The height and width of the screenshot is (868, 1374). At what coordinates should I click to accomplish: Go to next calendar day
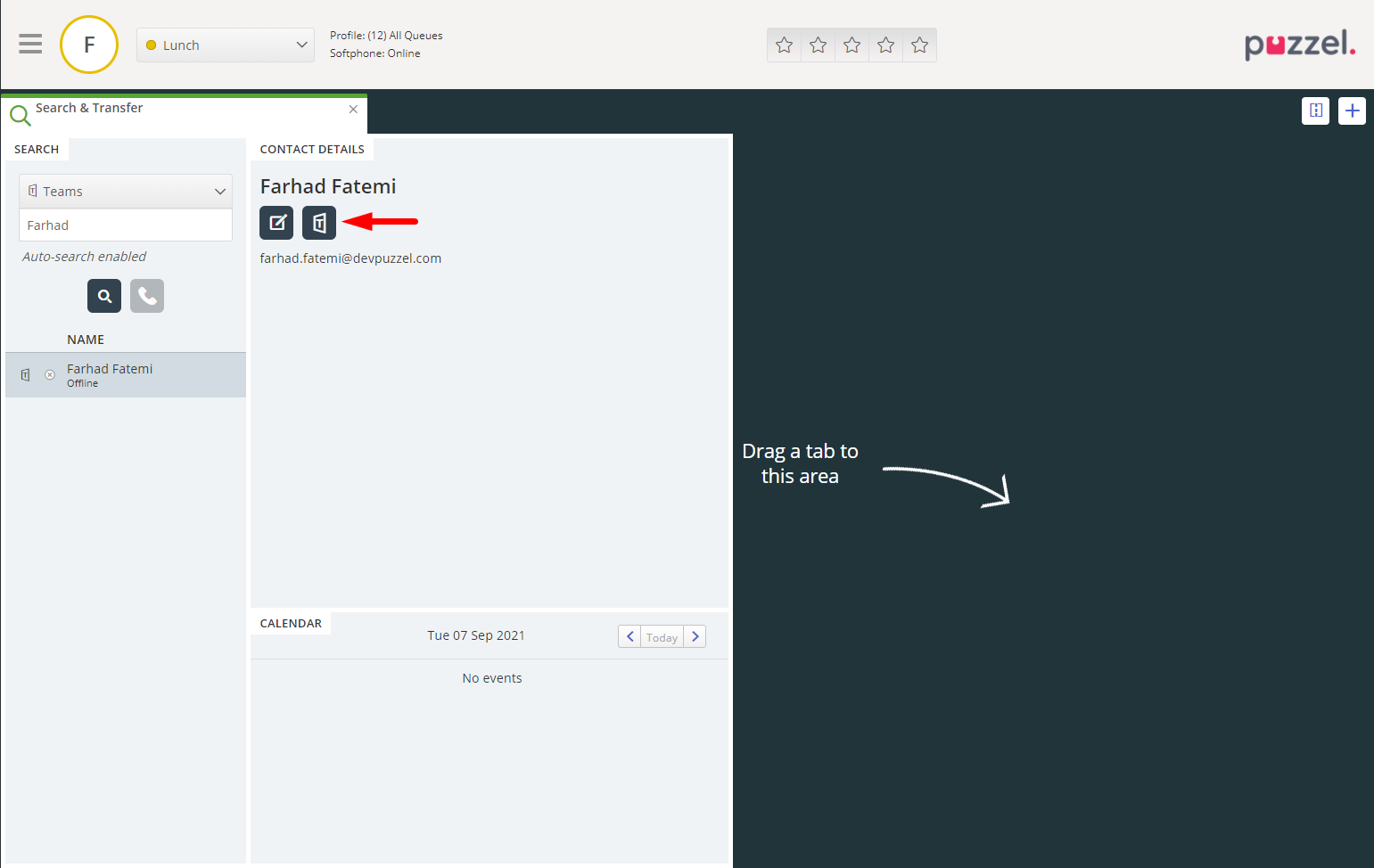tap(695, 636)
